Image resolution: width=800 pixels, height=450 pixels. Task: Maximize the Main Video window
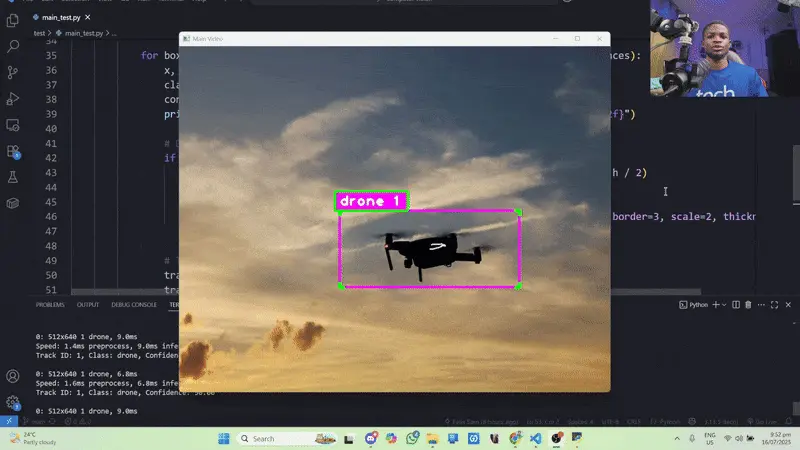pyautogui.click(x=577, y=38)
